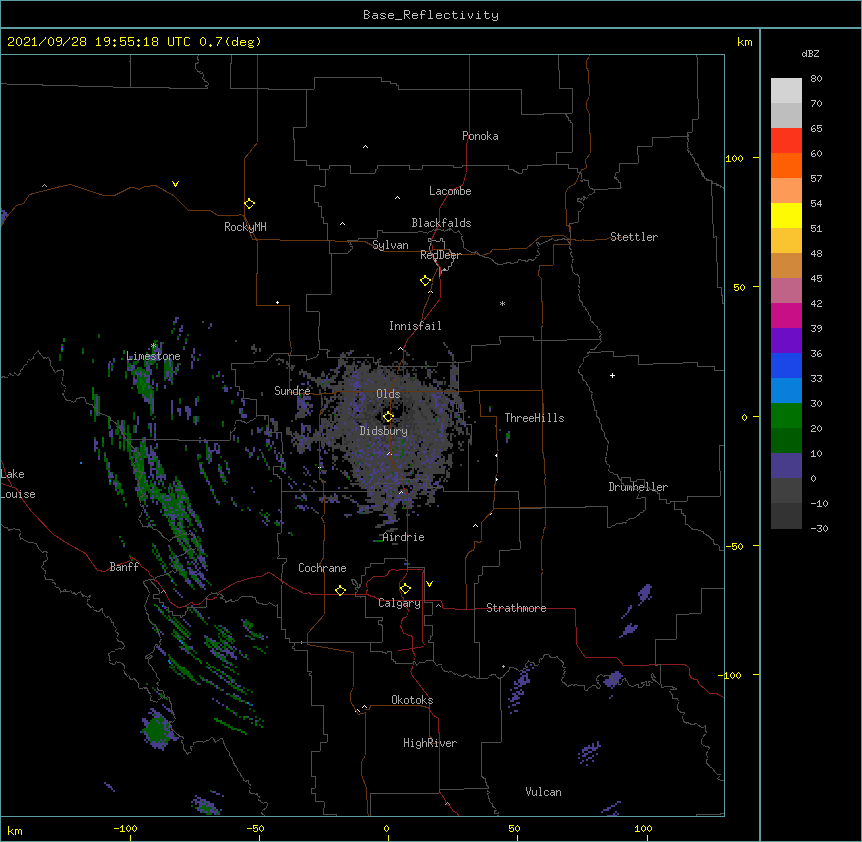Click the Stettler city label
The height and width of the screenshot is (842, 862).
[634, 237]
